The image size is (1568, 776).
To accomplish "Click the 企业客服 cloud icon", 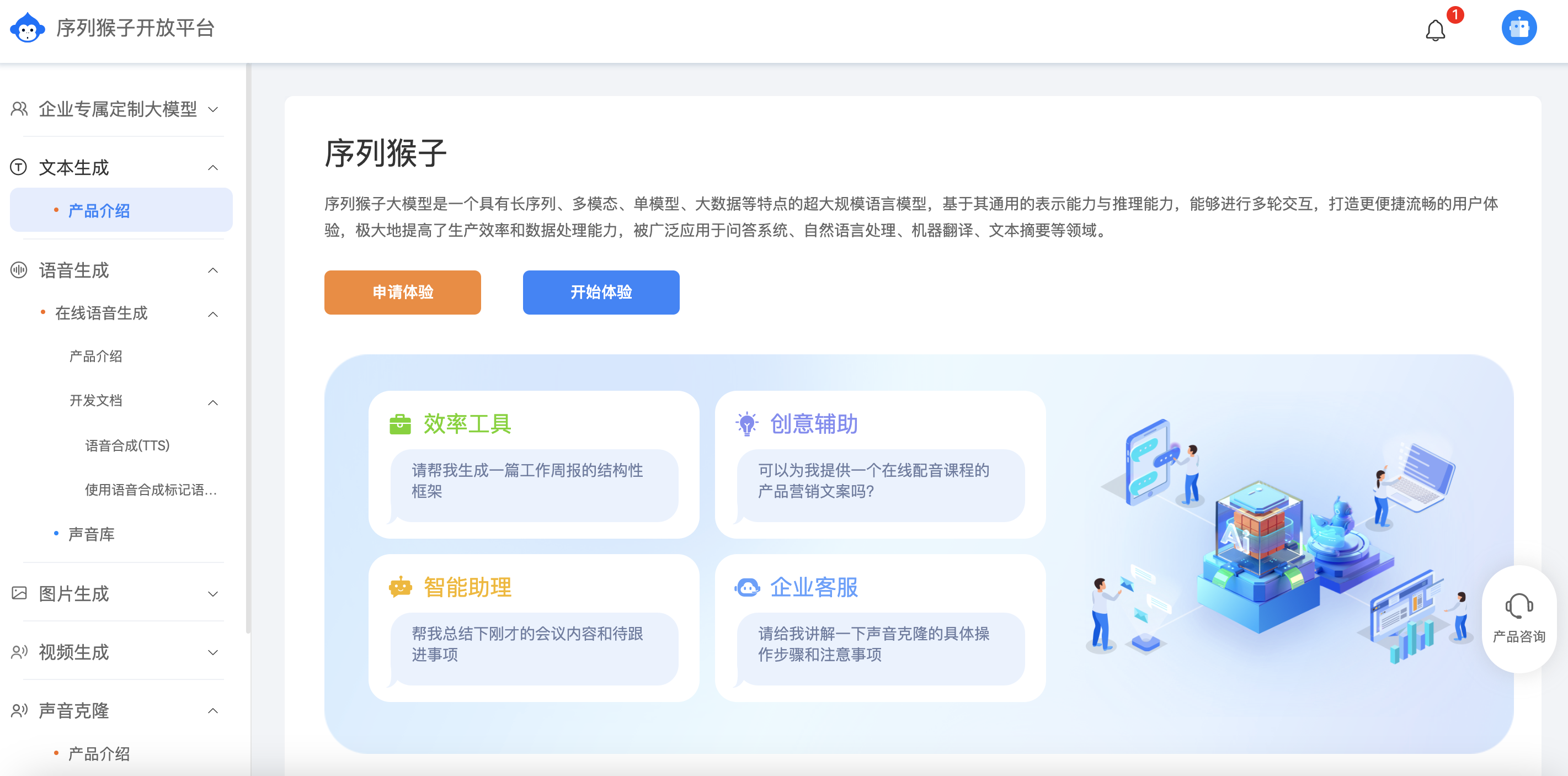I will (747, 587).
